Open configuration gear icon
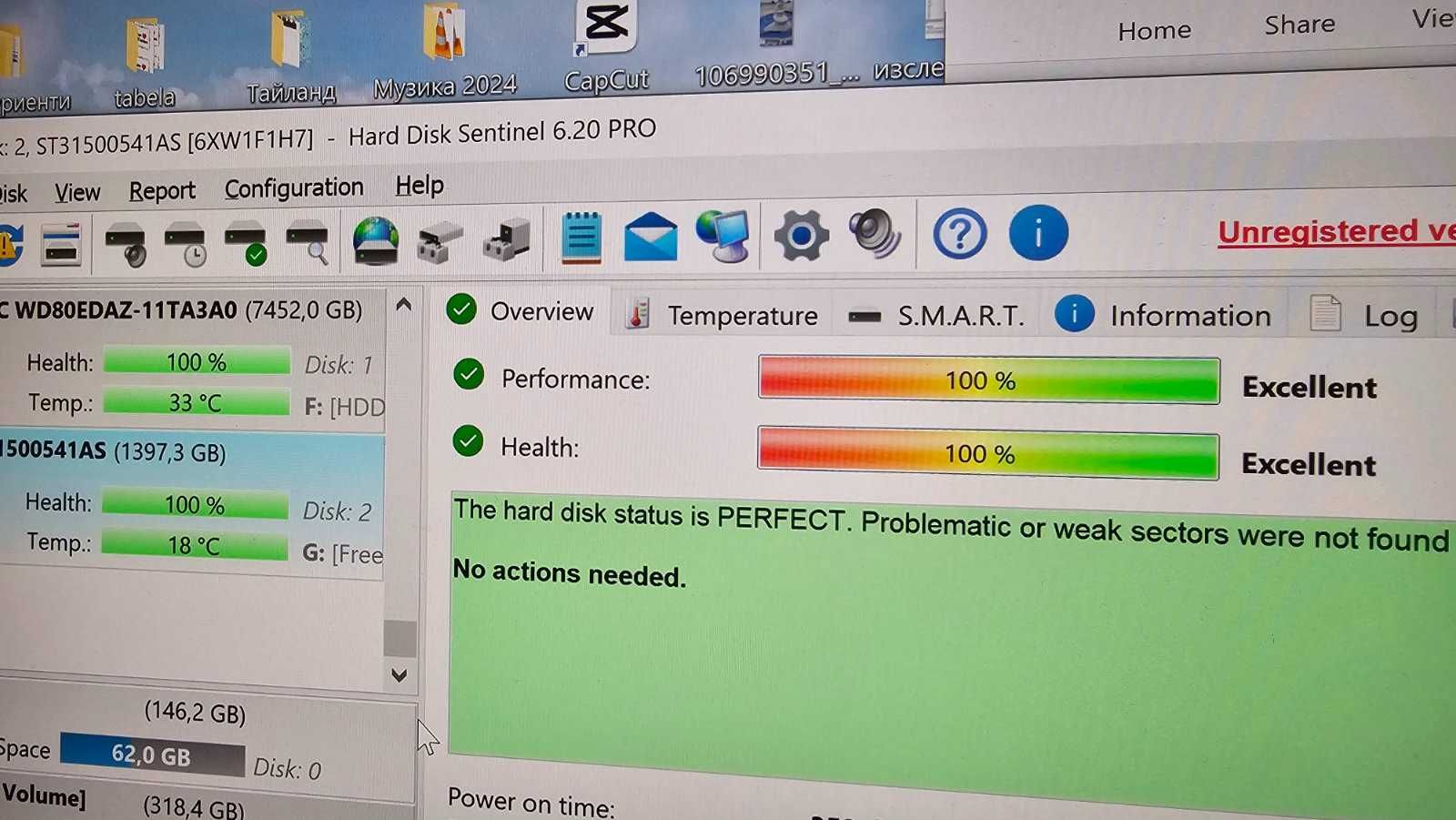The width and height of the screenshot is (1456, 820). [x=801, y=236]
